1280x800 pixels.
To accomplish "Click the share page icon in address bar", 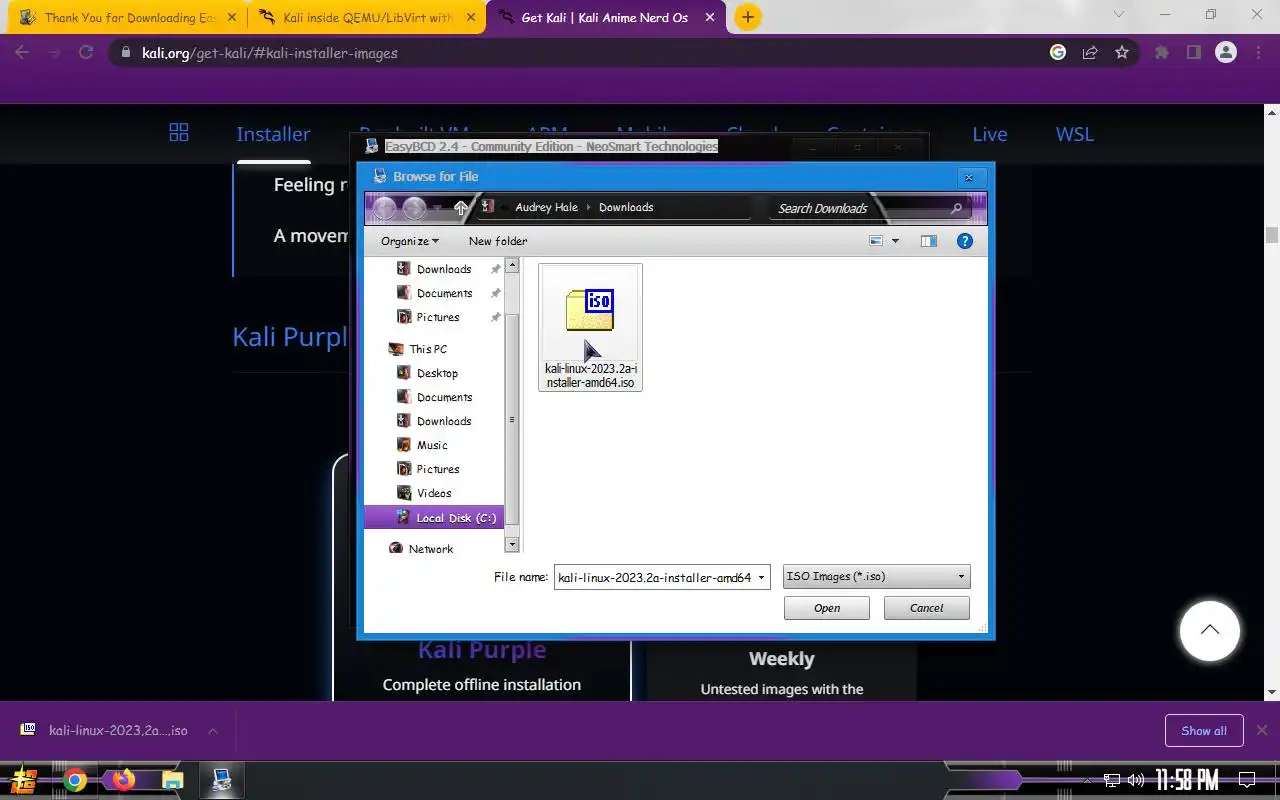I will (1090, 53).
